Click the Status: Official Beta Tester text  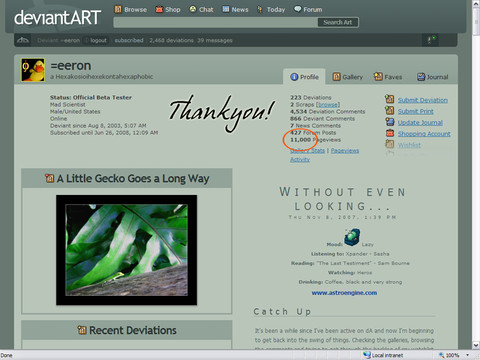pyautogui.click(x=91, y=98)
